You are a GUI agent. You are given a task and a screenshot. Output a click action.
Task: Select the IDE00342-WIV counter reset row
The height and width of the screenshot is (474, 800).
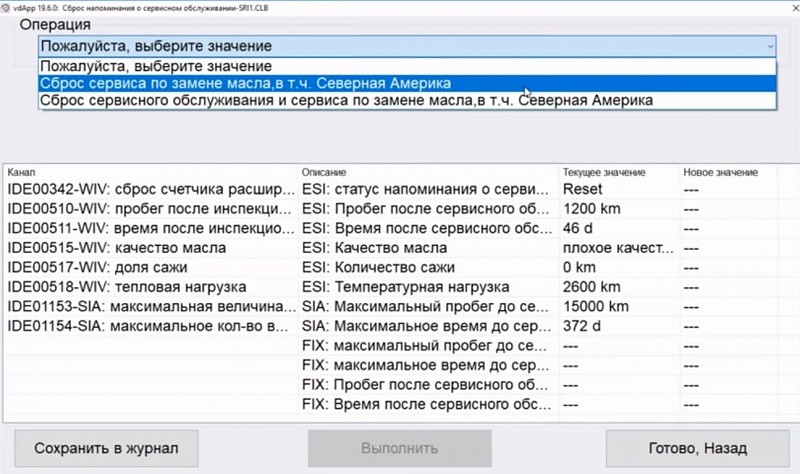coord(150,189)
